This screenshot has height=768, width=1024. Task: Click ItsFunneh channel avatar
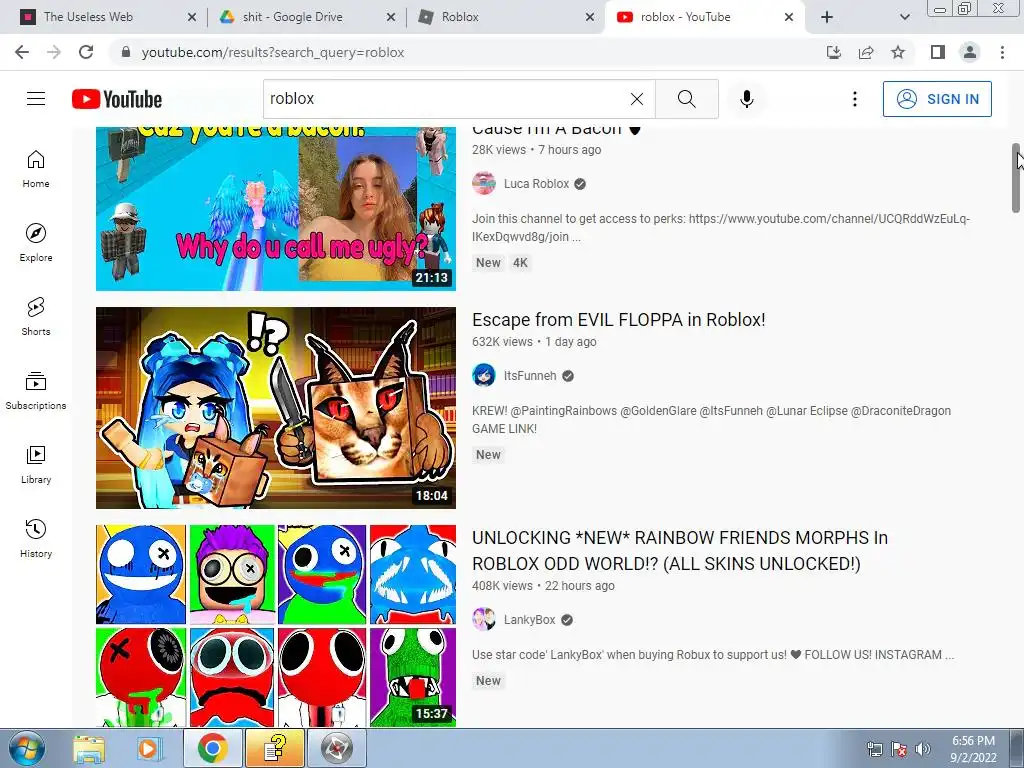point(484,376)
